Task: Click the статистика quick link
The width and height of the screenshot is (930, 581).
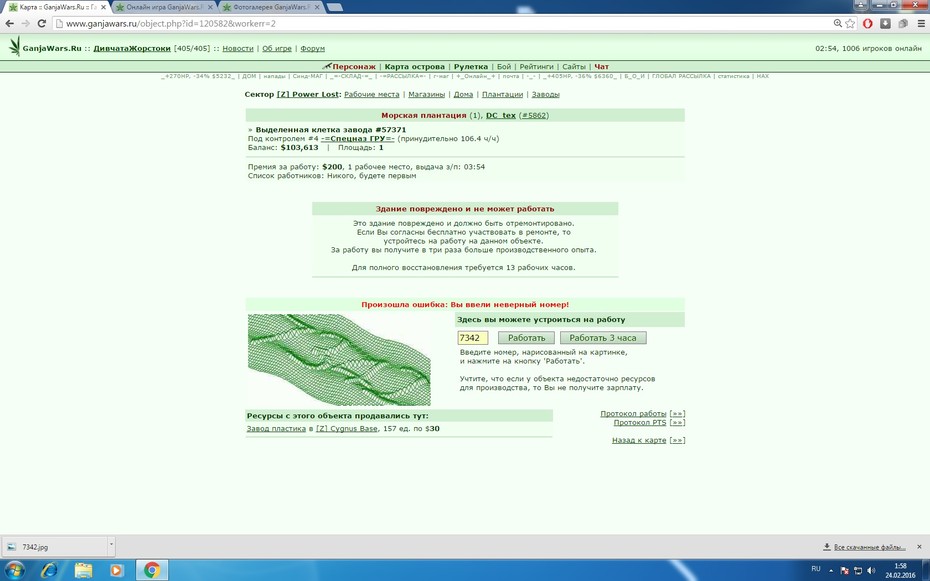Action: pos(734,76)
